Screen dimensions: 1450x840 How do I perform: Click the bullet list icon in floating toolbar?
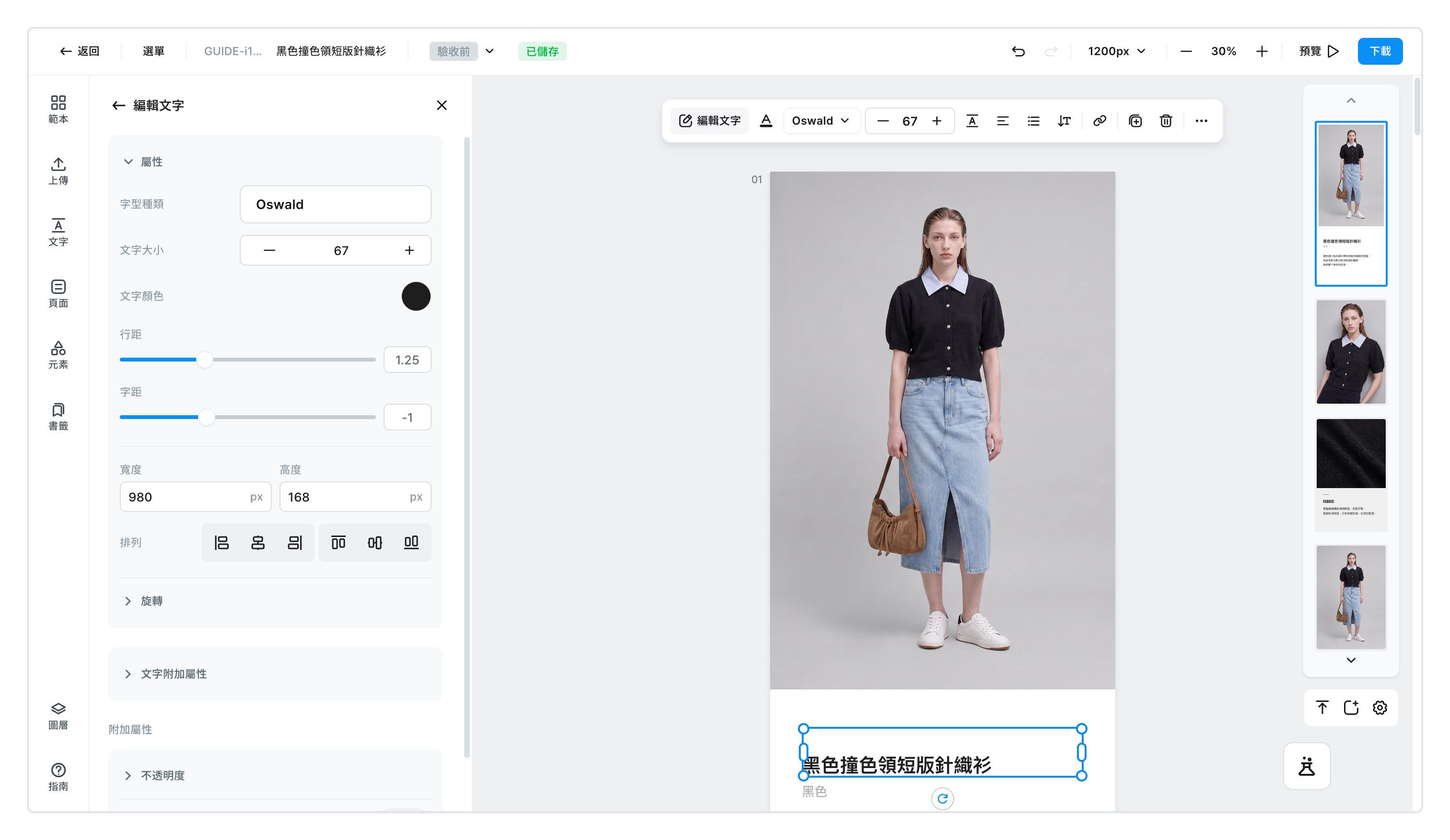tap(1033, 121)
